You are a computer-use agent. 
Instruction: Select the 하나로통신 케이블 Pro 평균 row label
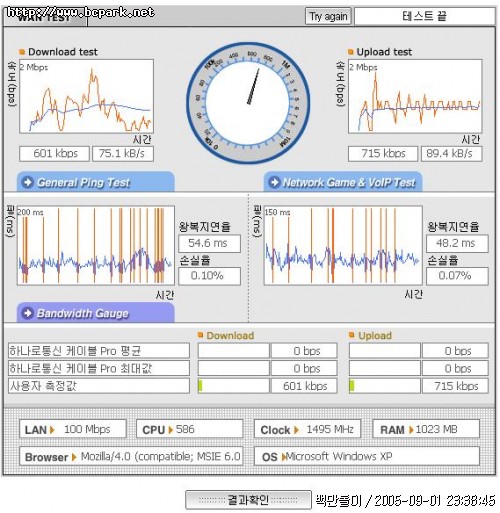[x=99, y=351]
